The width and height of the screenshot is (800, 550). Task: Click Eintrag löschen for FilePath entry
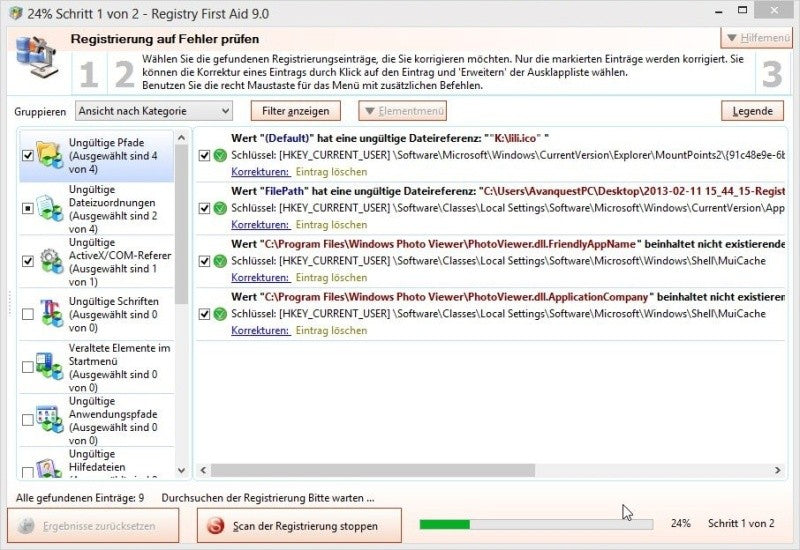click(x=332, y=225)
